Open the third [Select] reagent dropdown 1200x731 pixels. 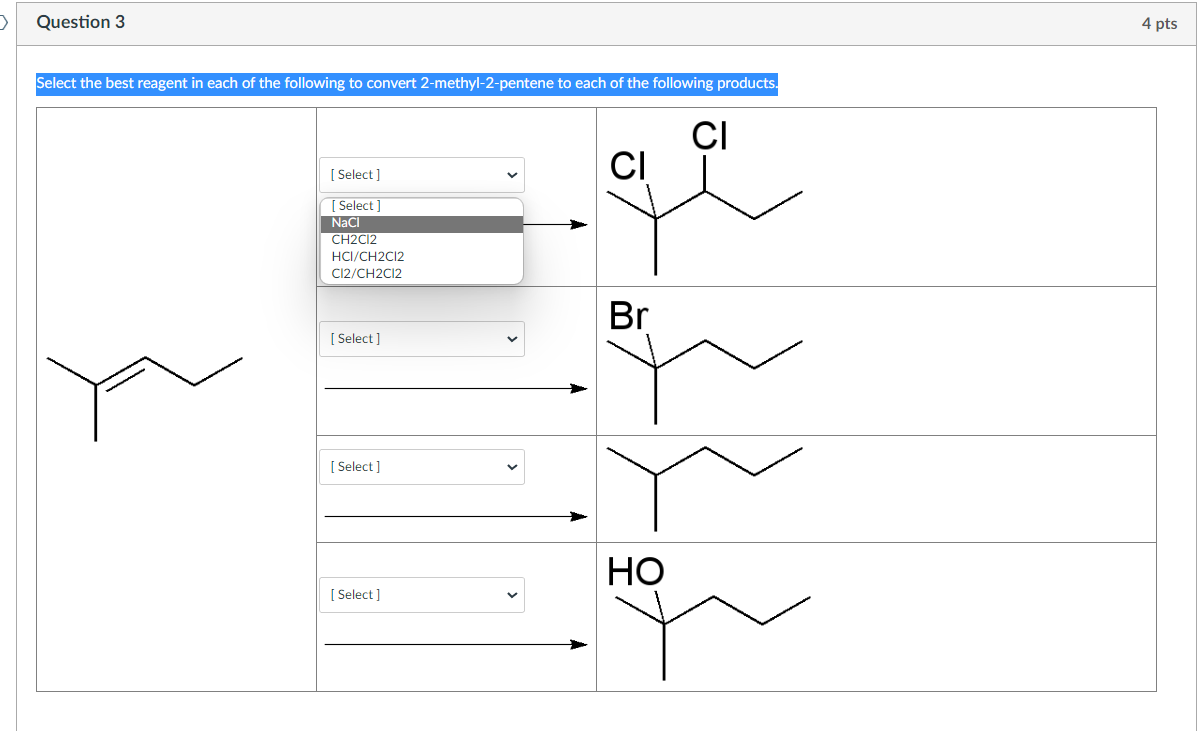421,466
